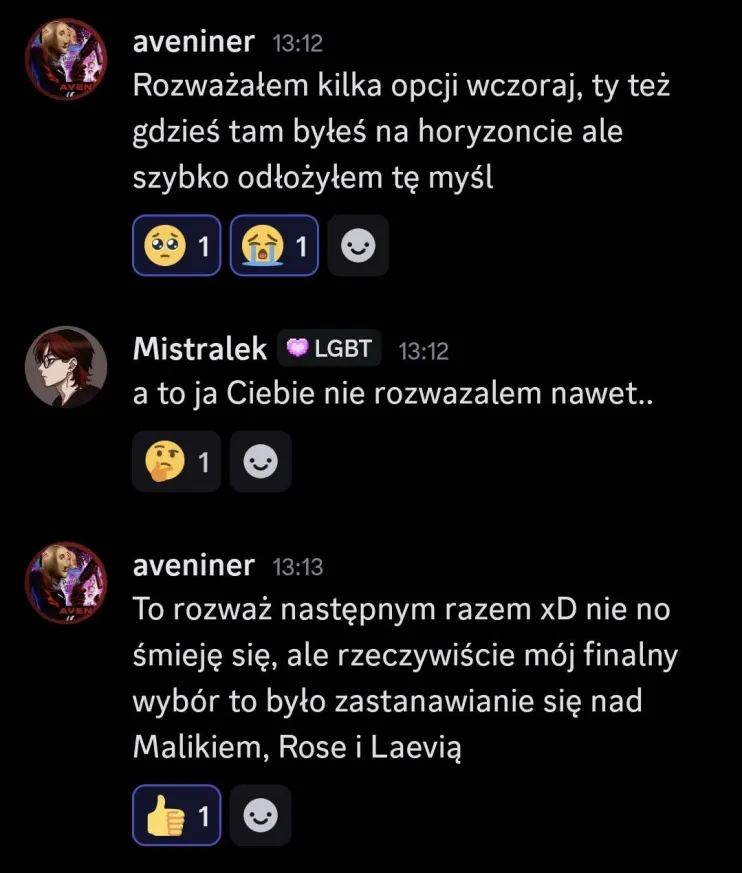Toggle the thumbs up emoji reaction
This screenshot has width=742, height=873.
point(175,815)
